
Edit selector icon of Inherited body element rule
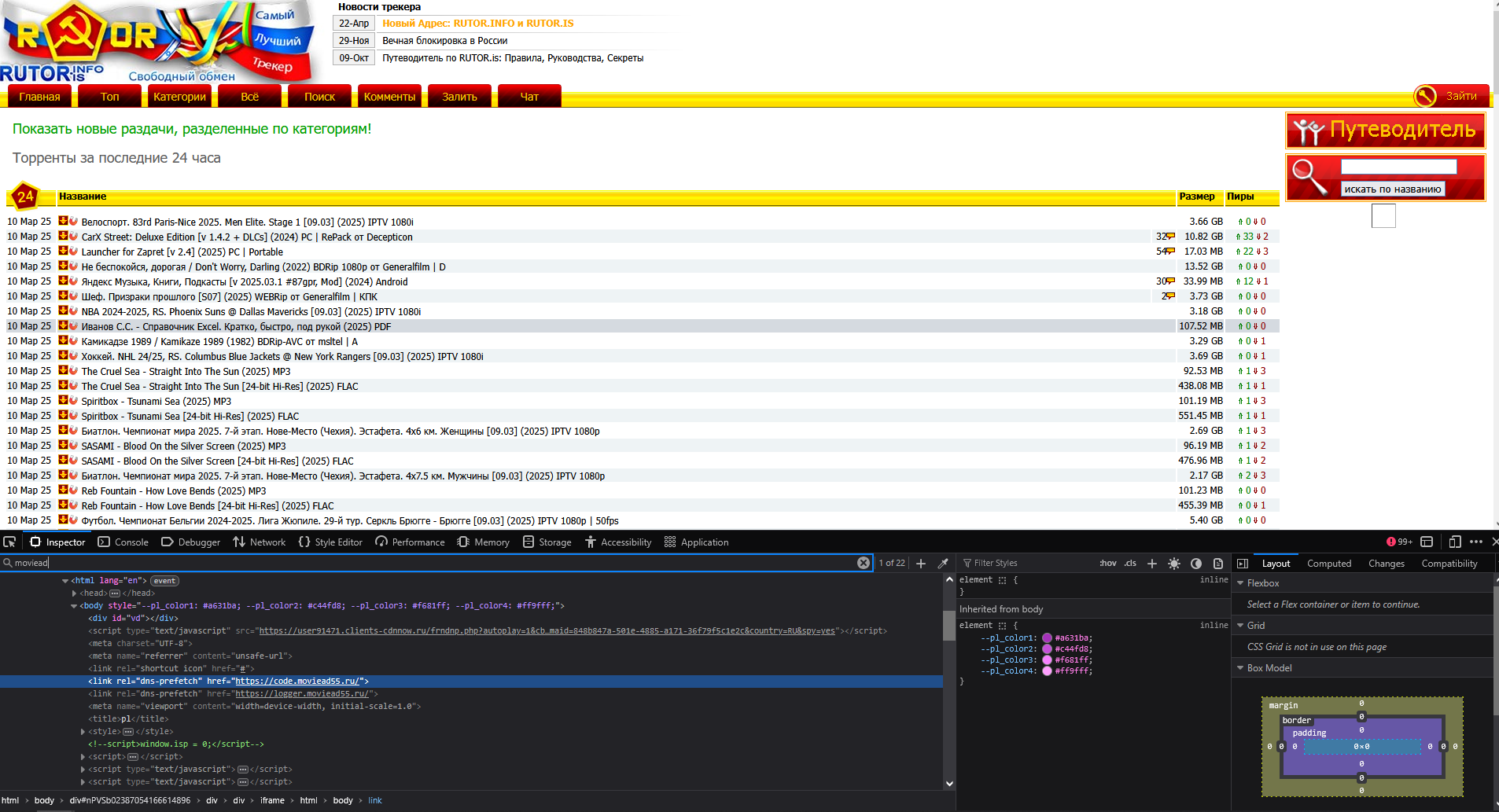[1002, 626]
